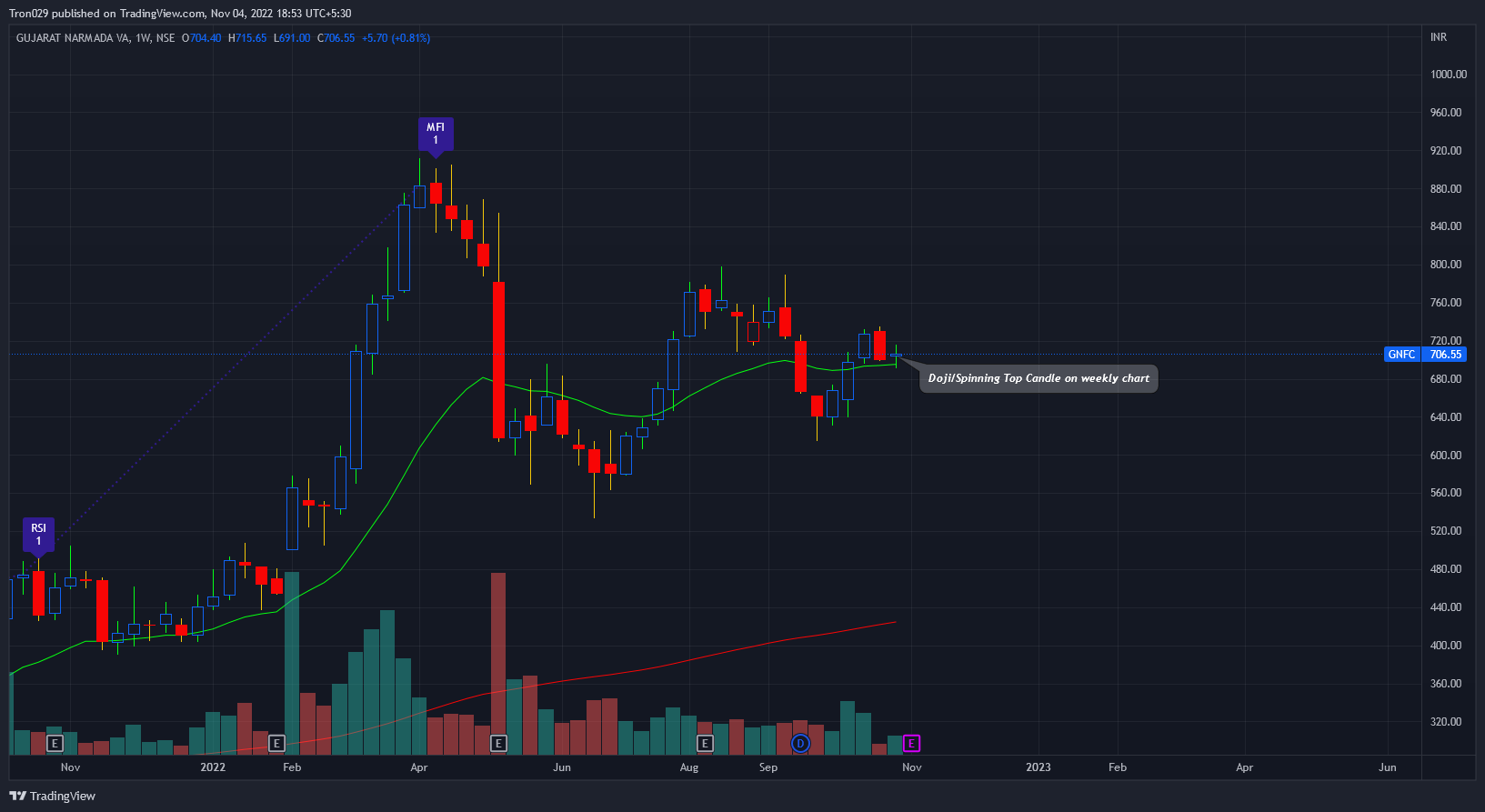Click the INR currency label
This screenshot has height=812, width=1485.
click(x=1439, y=37)
